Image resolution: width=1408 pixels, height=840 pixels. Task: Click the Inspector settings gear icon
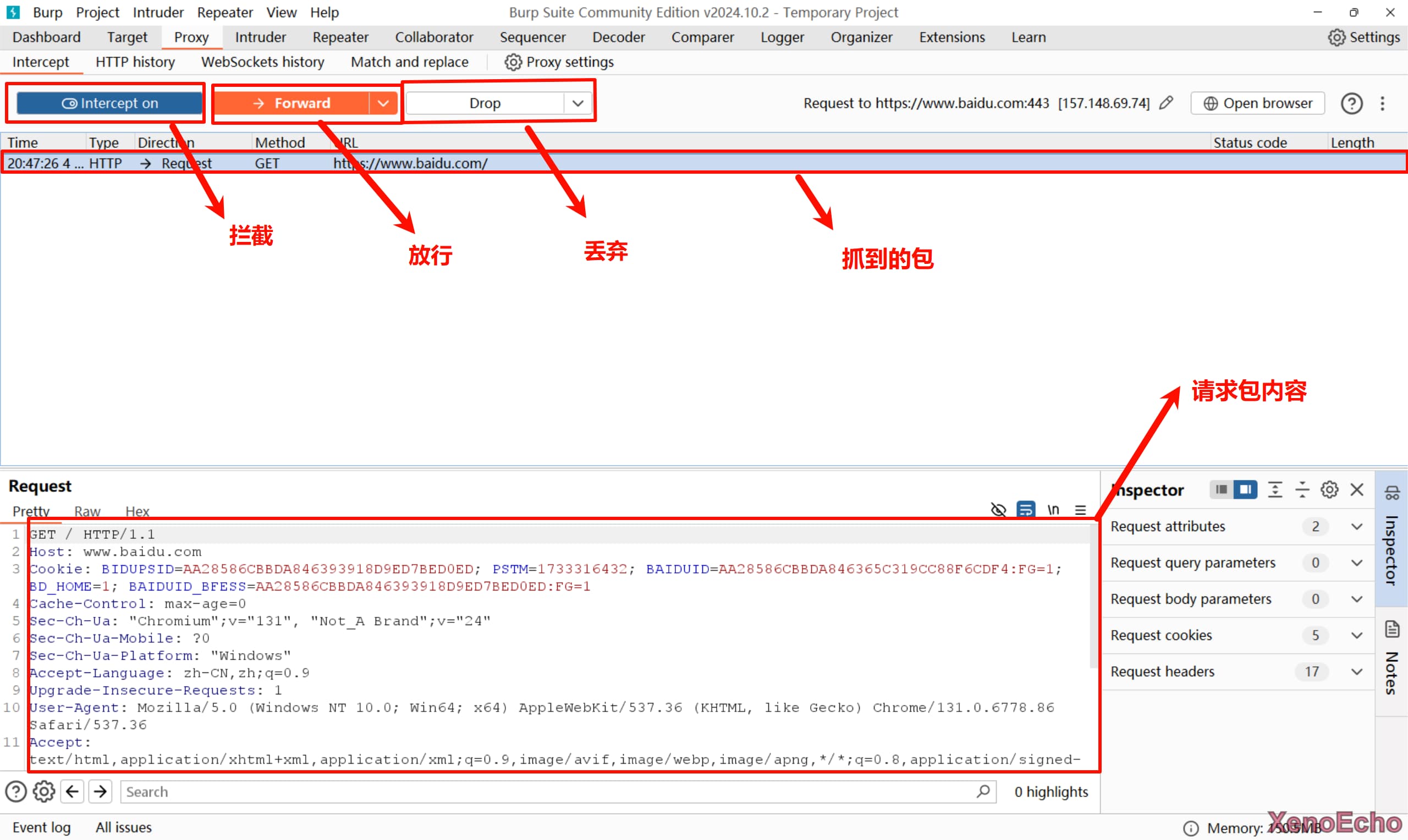coord(1329,490)
